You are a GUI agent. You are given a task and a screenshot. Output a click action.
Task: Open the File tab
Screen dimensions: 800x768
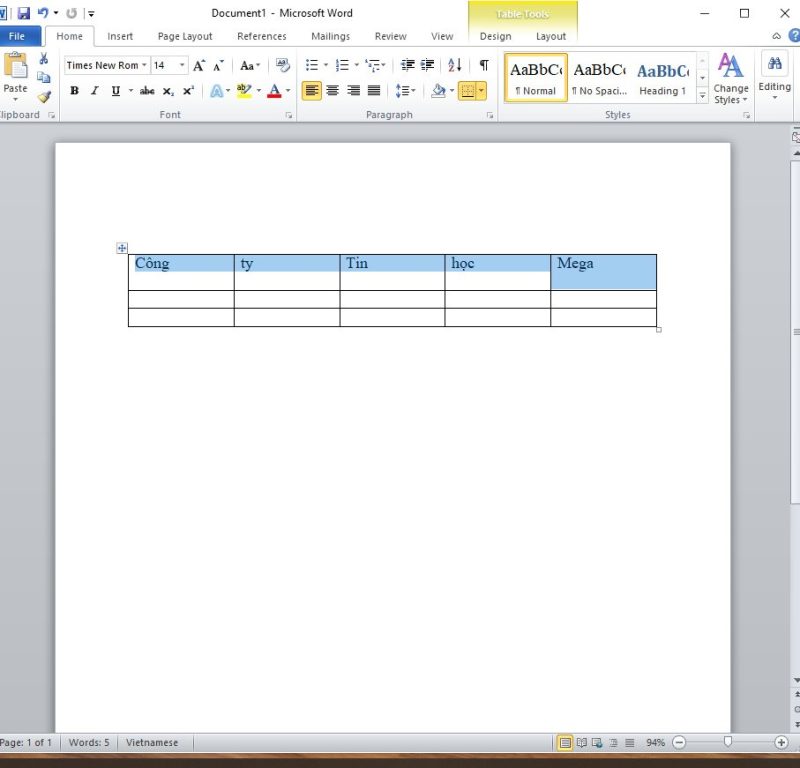[17, 36]
